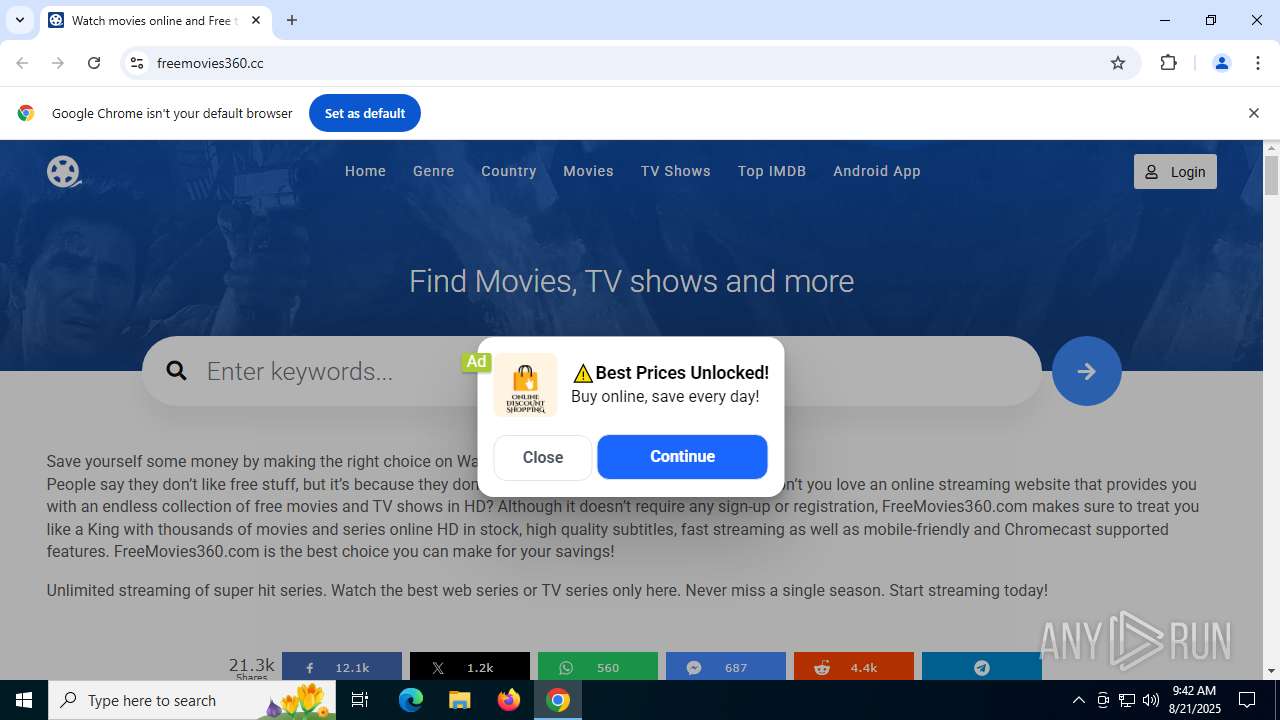Image resolution: width=1280 pixels, height=720 pixels.
Task: Open the notification center
Action: tap(1247, 700)
